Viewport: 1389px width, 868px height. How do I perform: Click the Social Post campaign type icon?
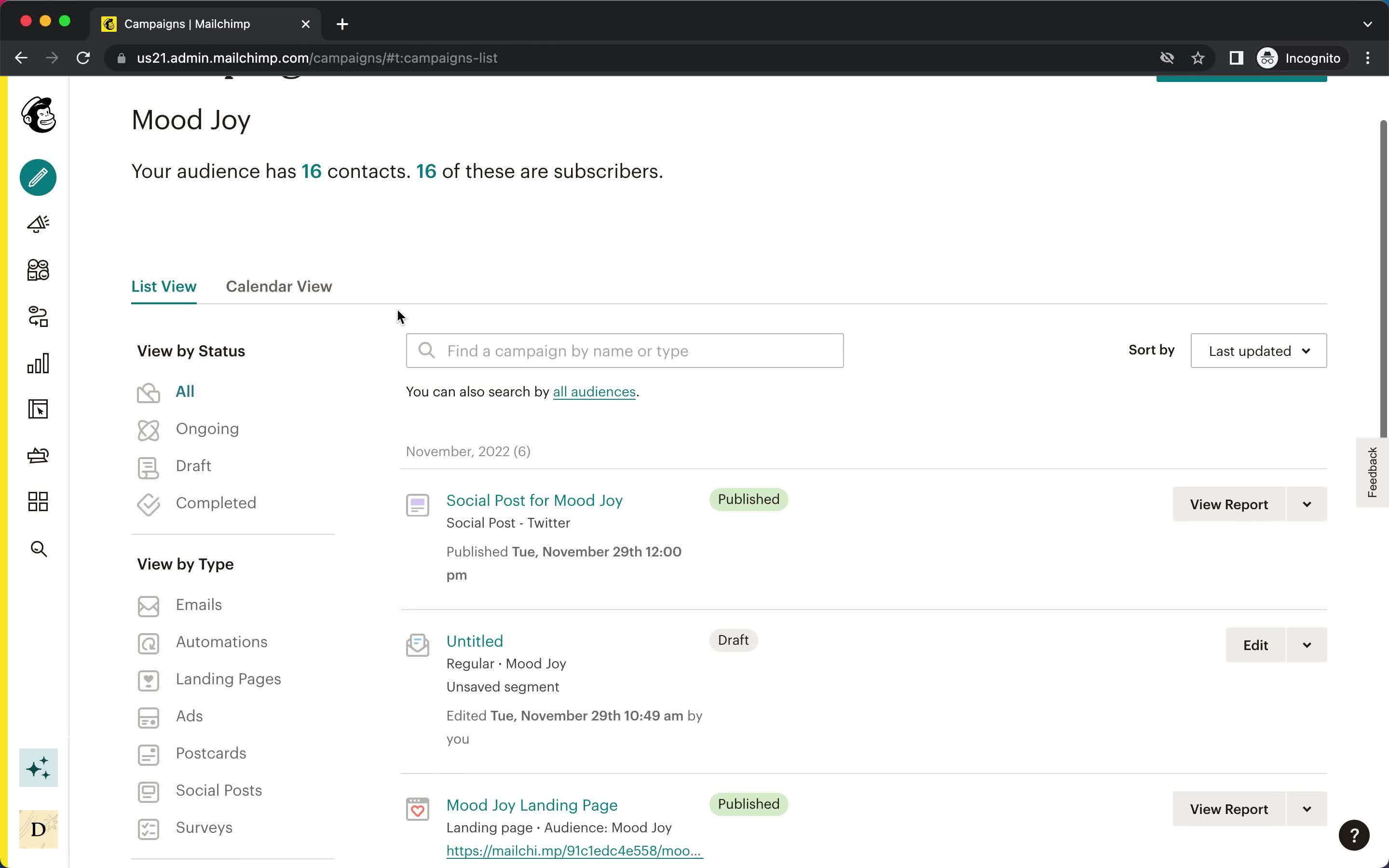[x=417, y=505]
